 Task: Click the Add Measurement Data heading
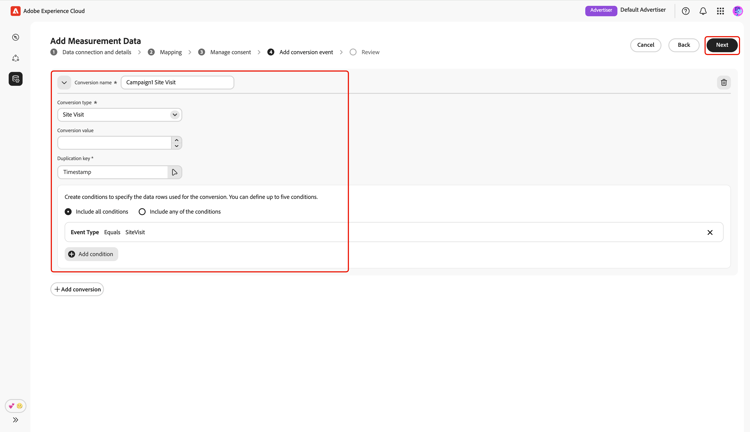click(96, 41)
